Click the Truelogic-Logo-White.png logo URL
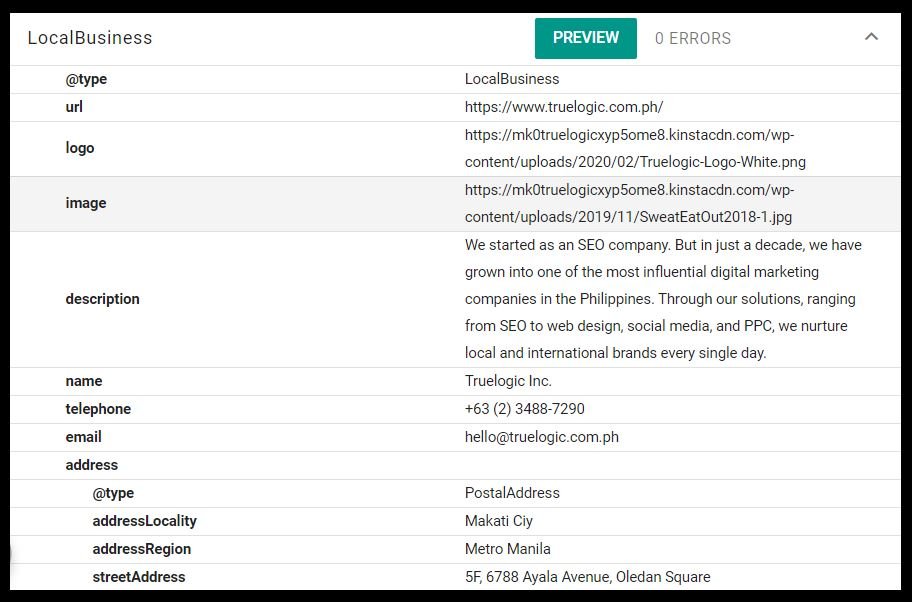The image size is (912, 602). point(635,148)
